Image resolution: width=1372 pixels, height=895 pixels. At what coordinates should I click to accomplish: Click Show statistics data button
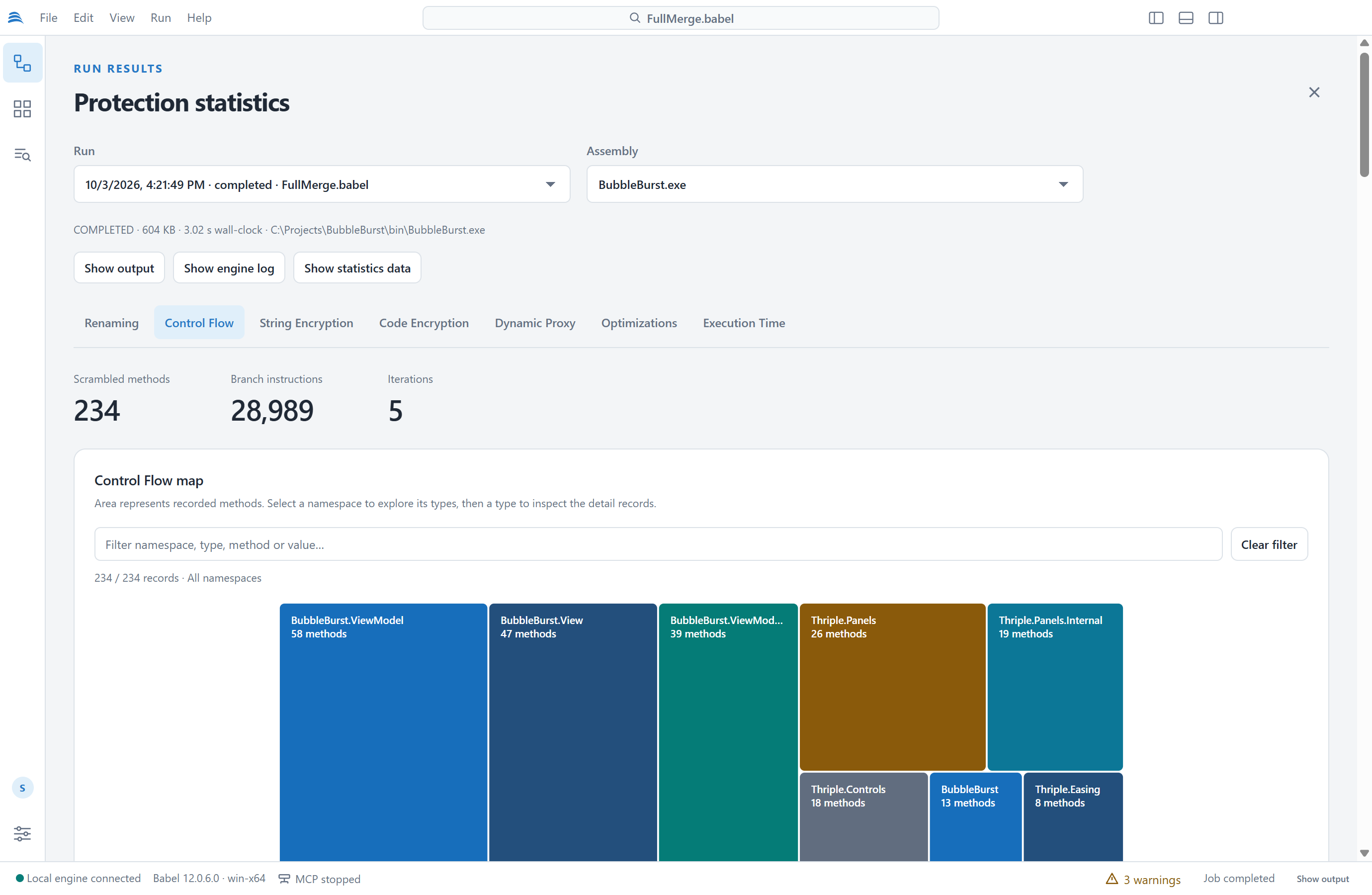point(357,268)
